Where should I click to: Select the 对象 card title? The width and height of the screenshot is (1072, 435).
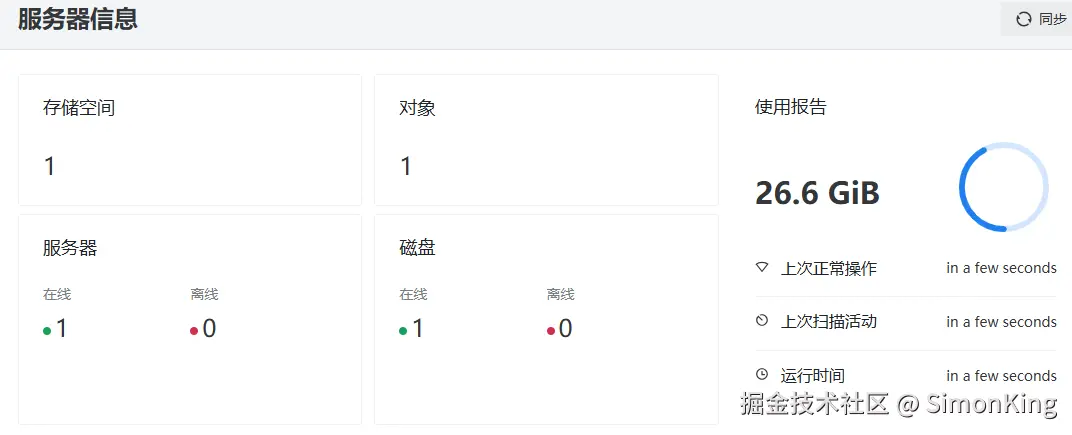pyautogui.click(x=417, y=108)
